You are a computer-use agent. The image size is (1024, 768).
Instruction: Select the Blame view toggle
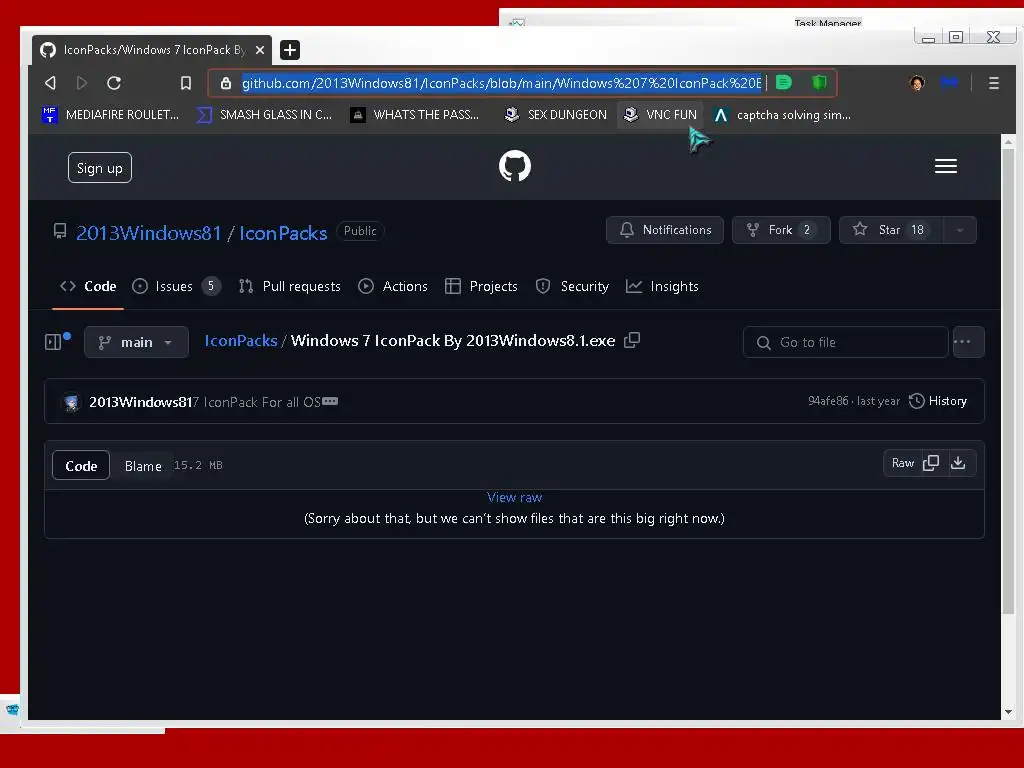[143, 466]
